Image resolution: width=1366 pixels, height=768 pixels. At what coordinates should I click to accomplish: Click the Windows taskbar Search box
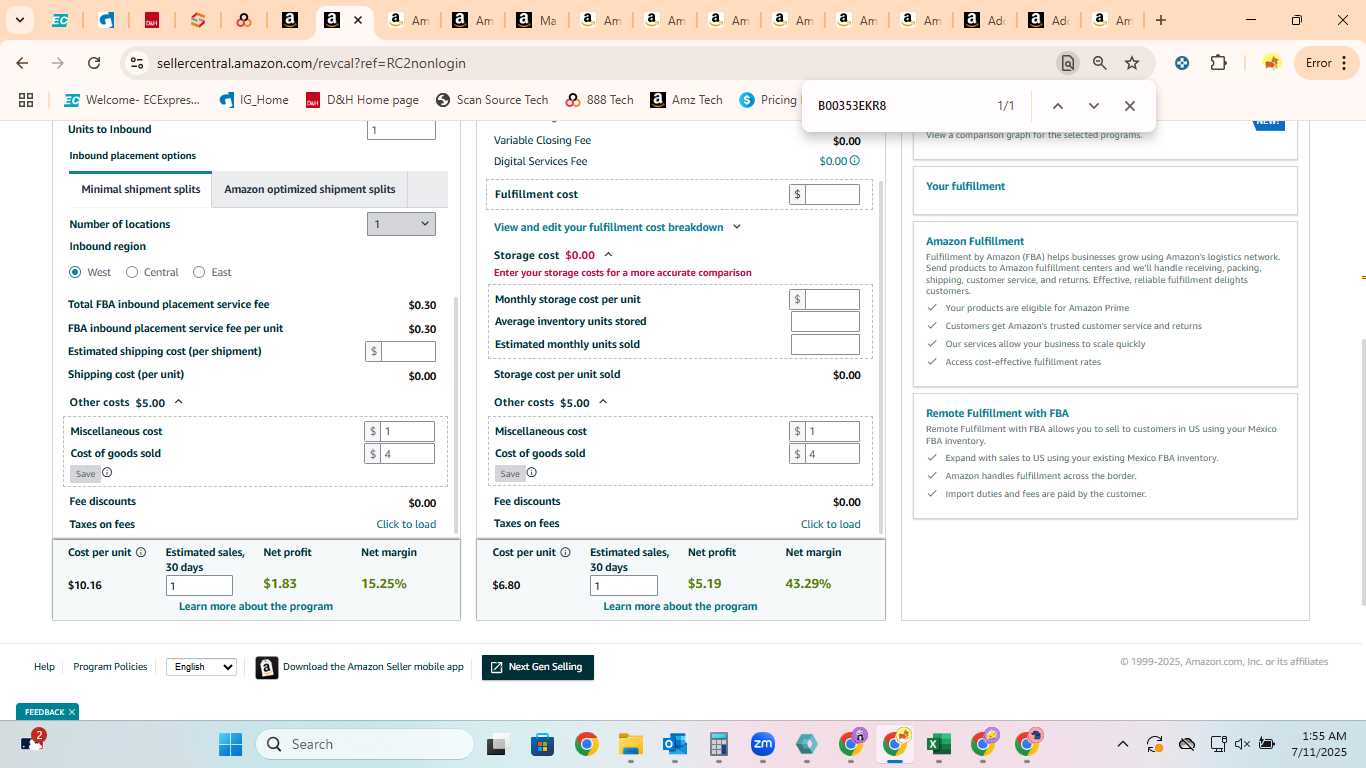click(x=365, y=744)
